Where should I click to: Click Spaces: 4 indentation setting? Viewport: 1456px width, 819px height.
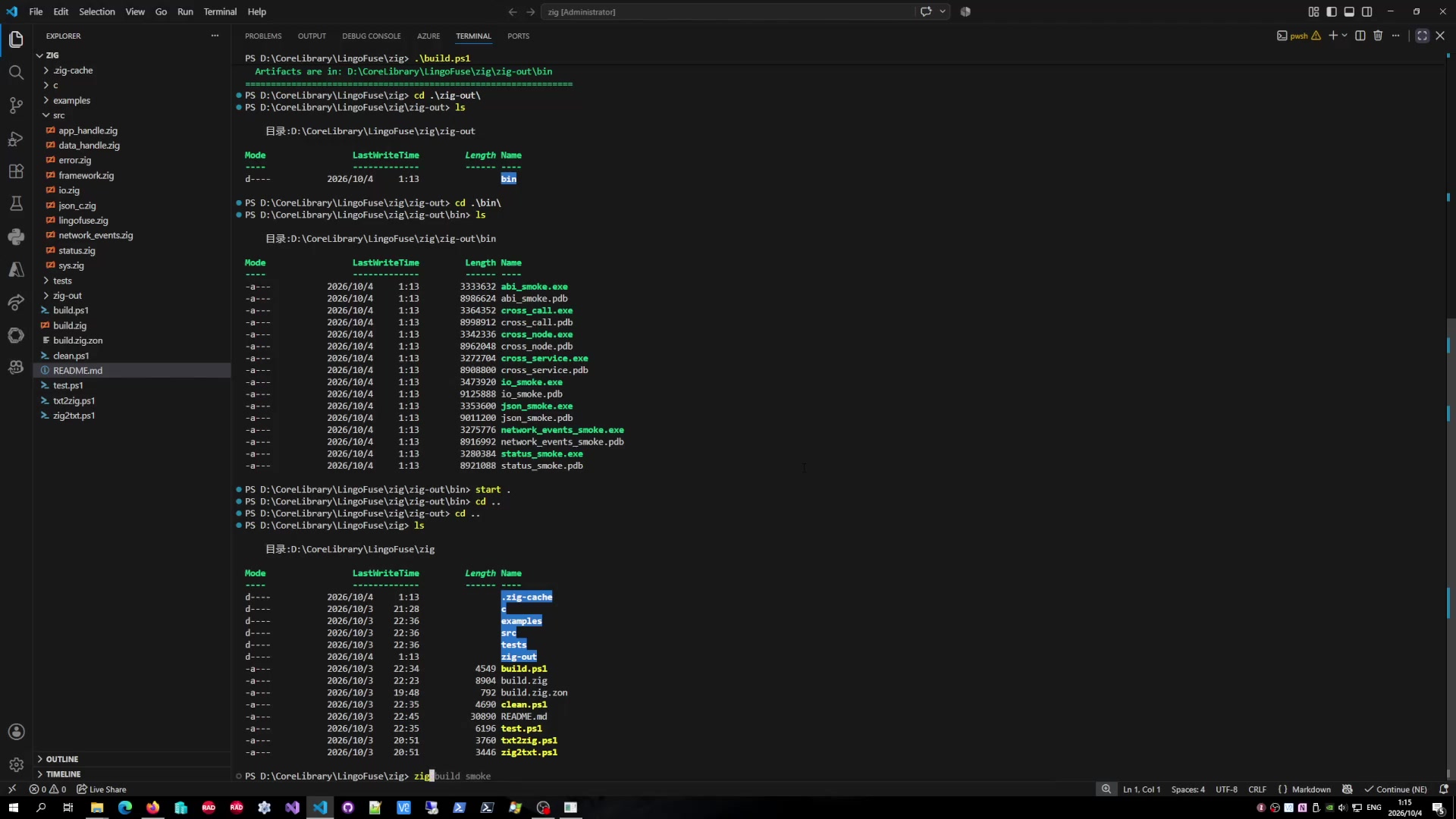tap(1188, 789)
